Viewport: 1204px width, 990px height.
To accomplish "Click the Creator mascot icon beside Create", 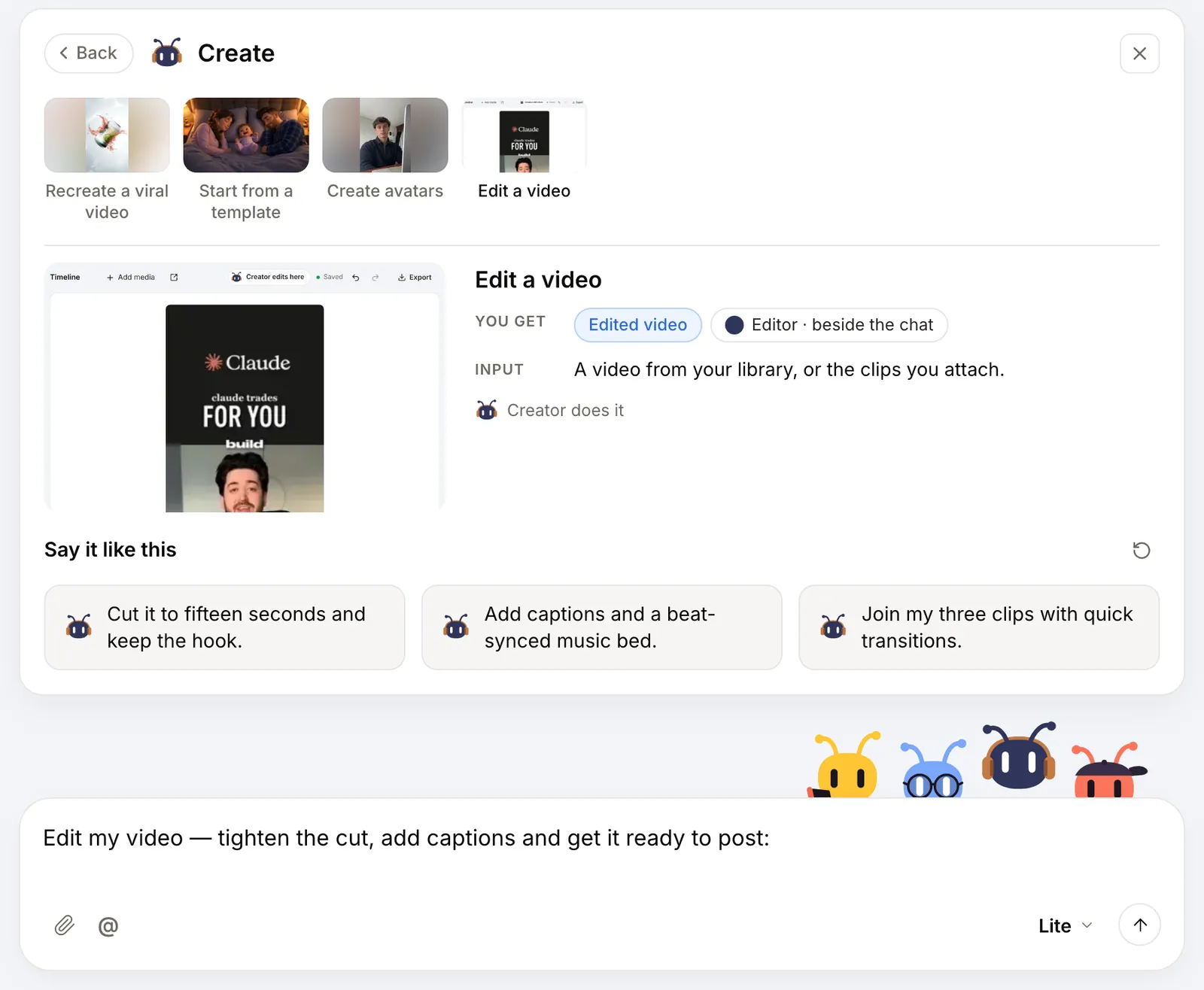I will [x=167, y=53].
